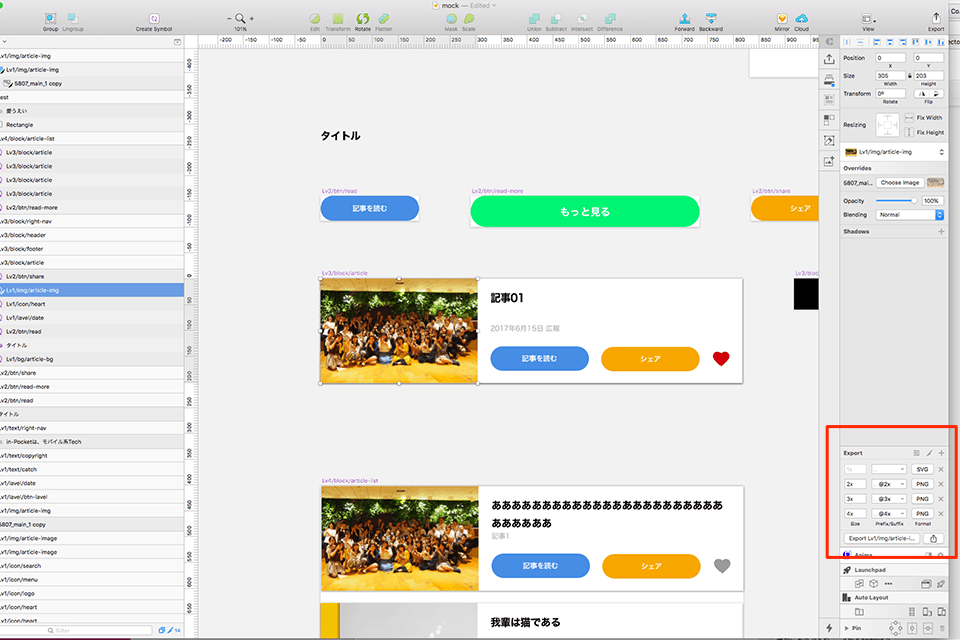Viewport: 960px width, 640px height.
Task: Click the override image thumbnail swatch
Action: (936, 183)
